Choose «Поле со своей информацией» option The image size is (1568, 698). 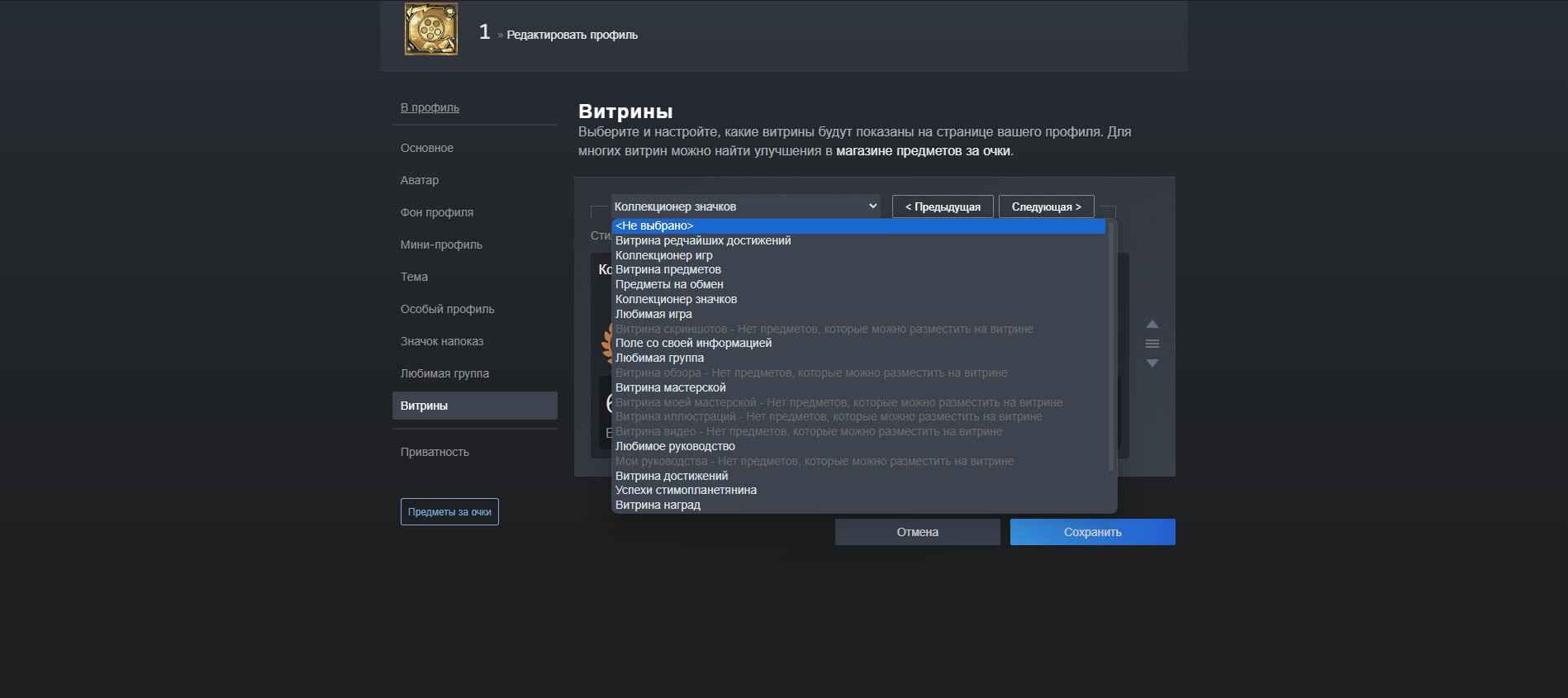tap(858, 343)
